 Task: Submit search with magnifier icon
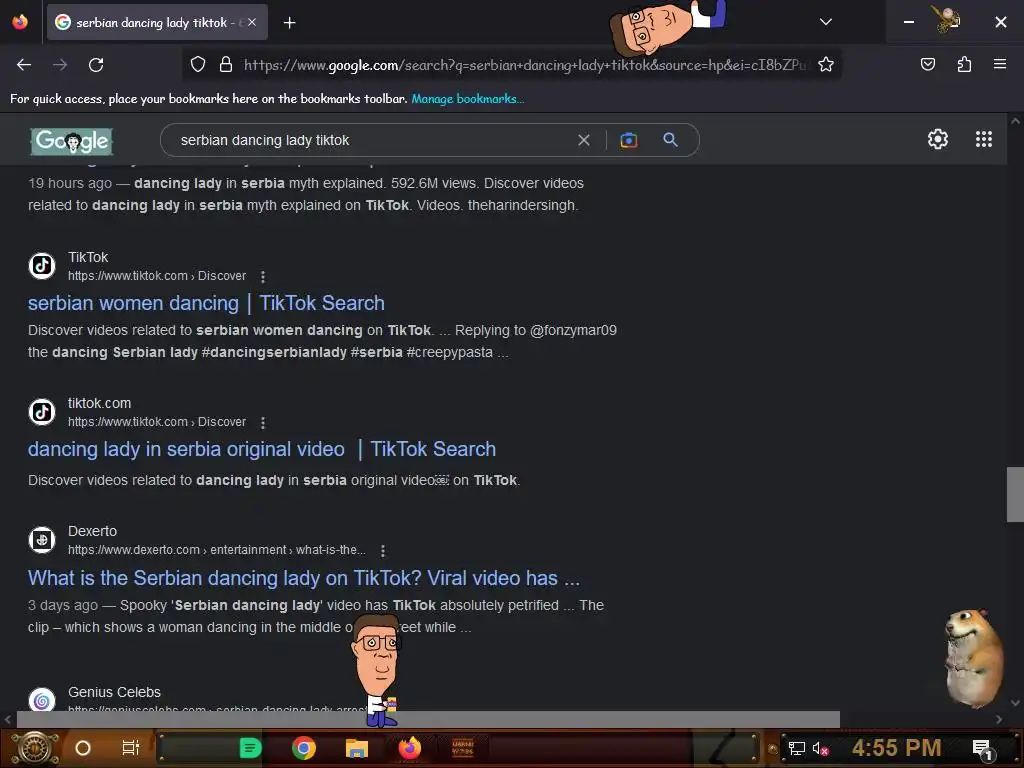pos(670,140)
